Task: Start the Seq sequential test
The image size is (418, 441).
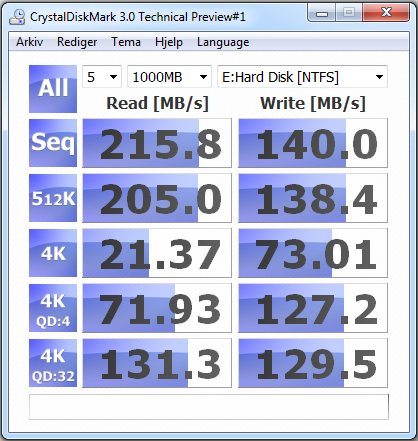Action: [x=53, y=143]
